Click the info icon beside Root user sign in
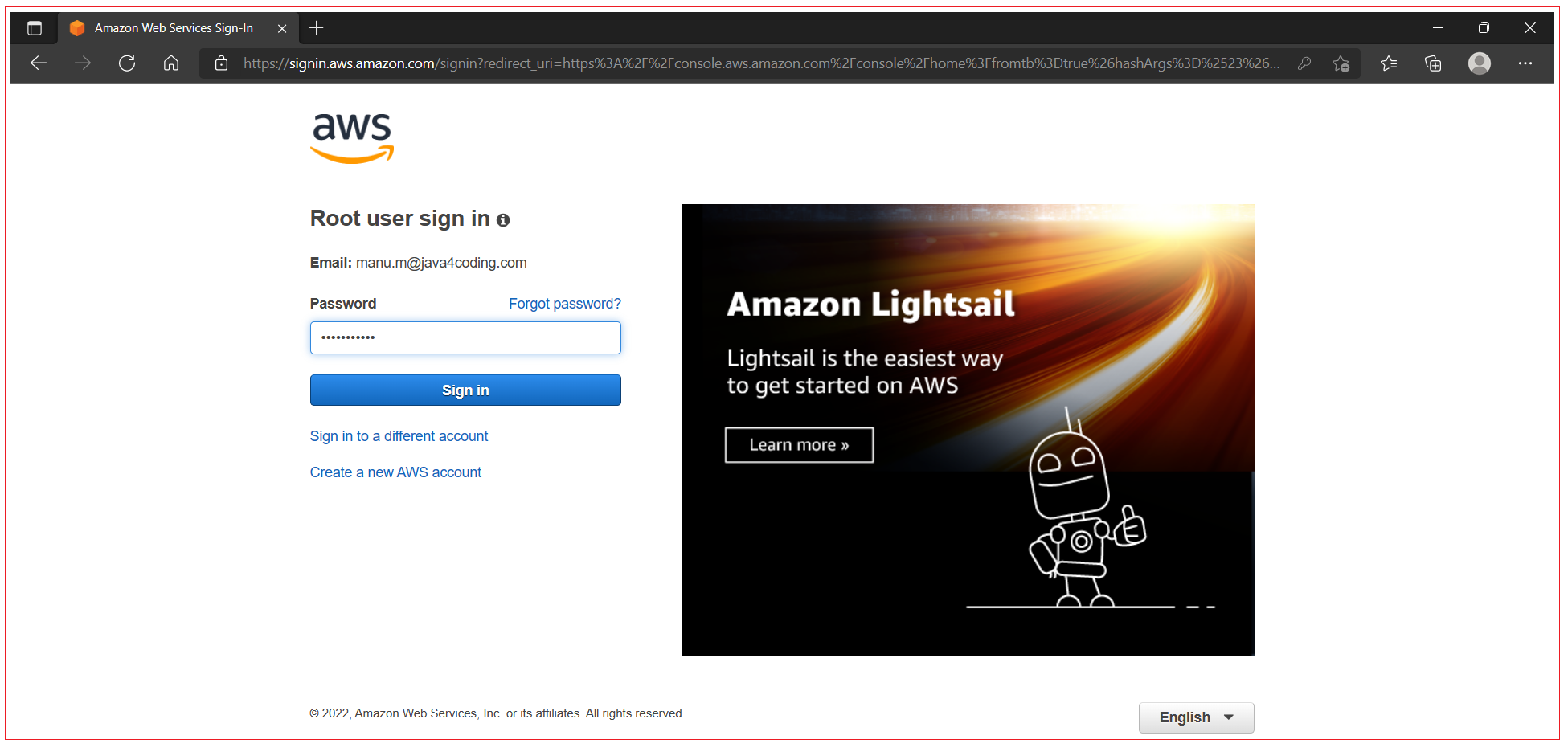Screen dimensions: 1568x748 click(x=503, y=220)
